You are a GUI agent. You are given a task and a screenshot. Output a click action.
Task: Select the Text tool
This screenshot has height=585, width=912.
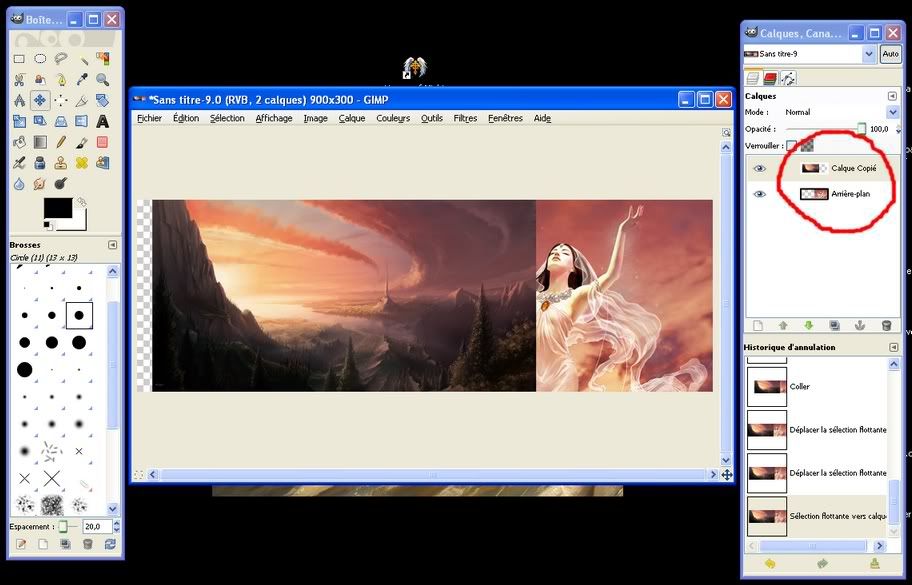pyautogui.click(x=103, y=122)
